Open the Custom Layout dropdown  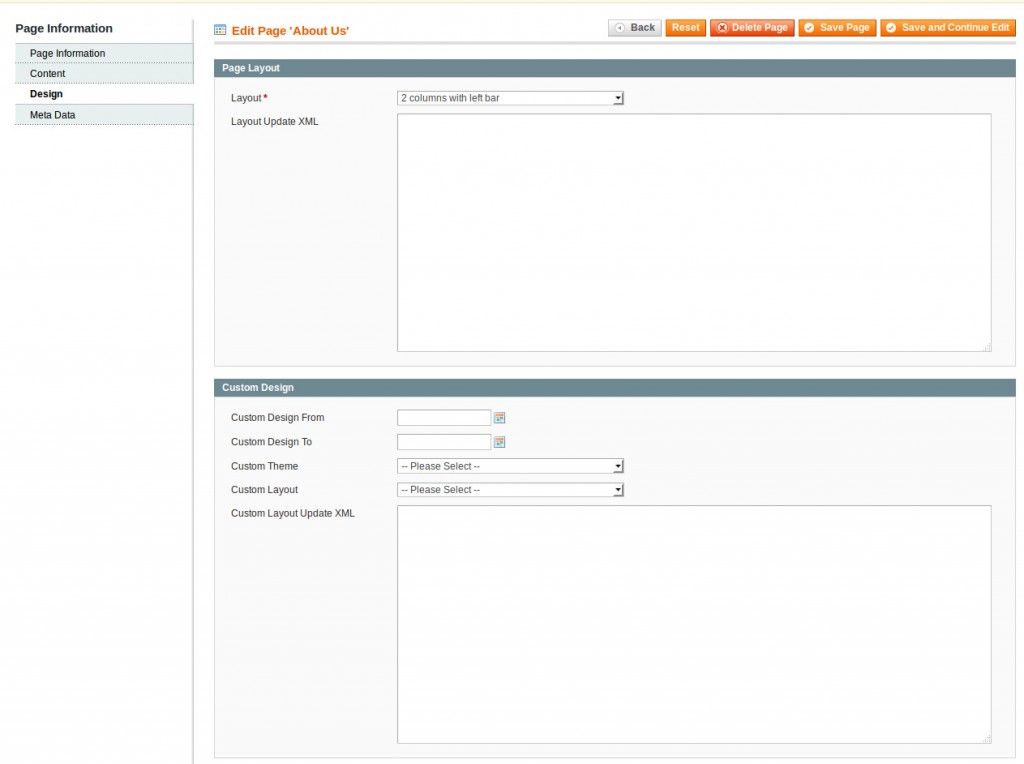(x=510, y=490)
